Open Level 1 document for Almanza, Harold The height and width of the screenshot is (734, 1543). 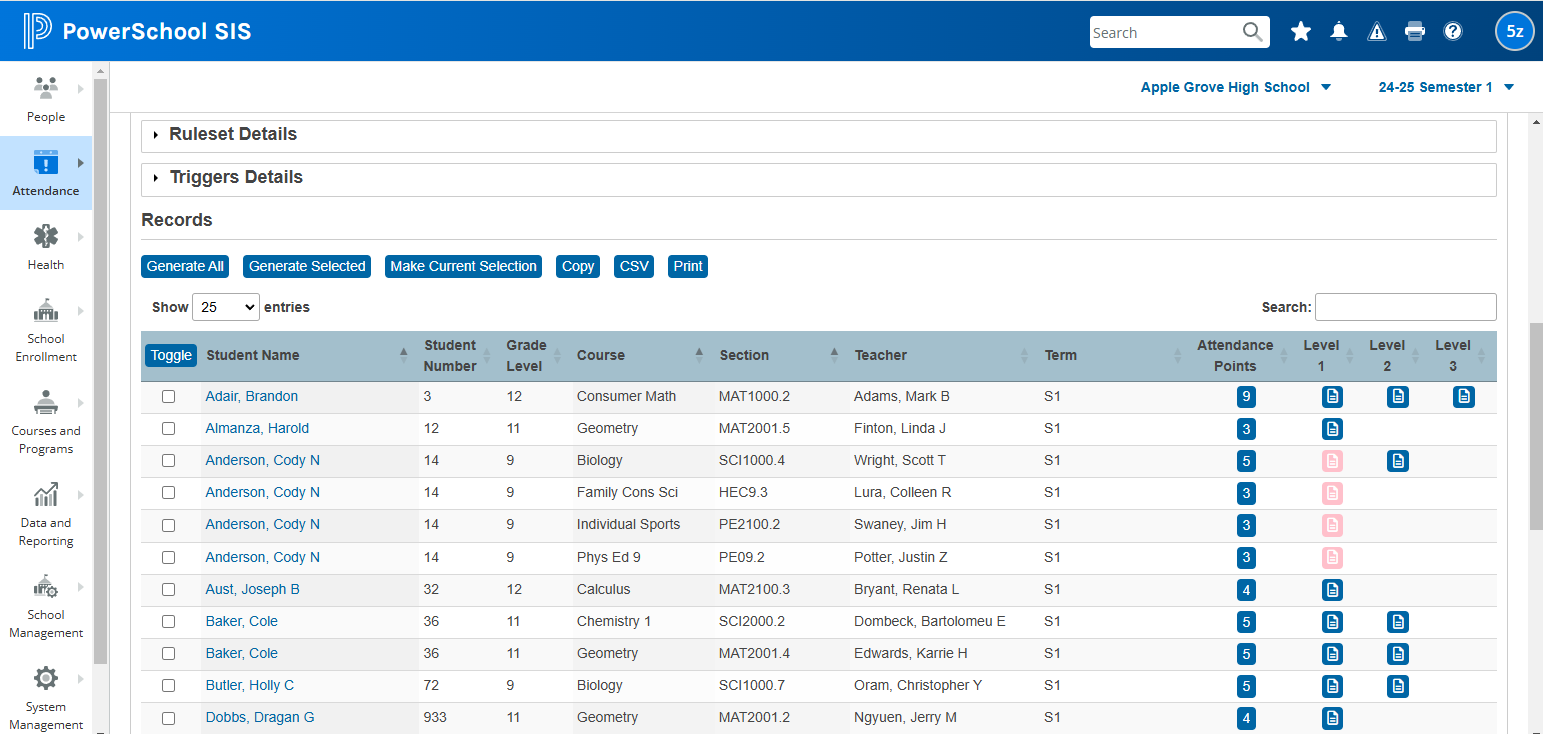1332,429
